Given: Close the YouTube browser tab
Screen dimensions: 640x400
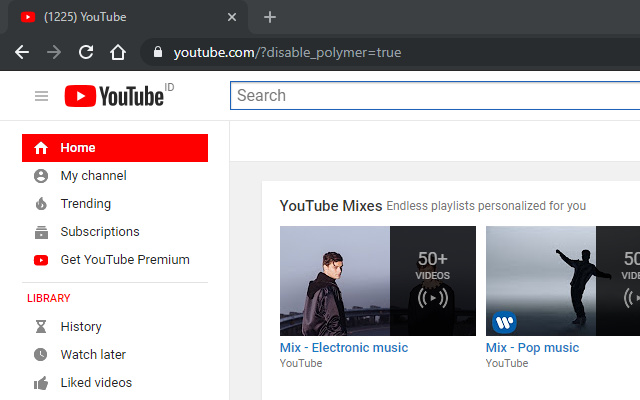Looking at the screenshot, I should (232, 17).
